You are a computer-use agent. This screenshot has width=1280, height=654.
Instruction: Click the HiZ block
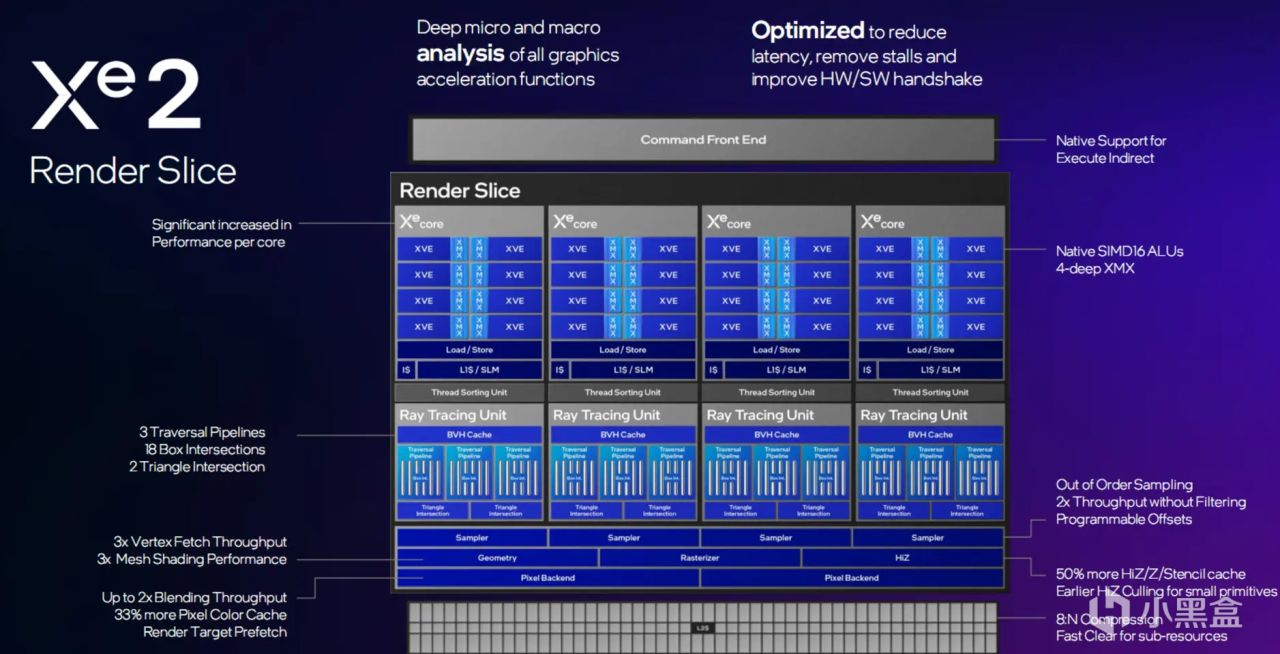point(902,558)
